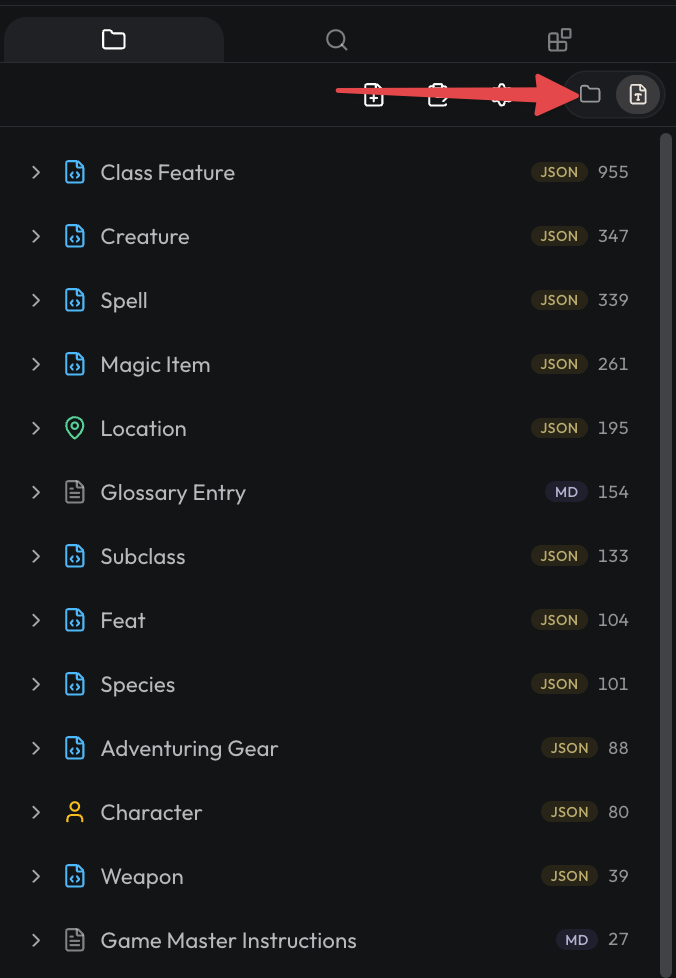
Task: Expand the Class Feature group
Action: [36, 172]
